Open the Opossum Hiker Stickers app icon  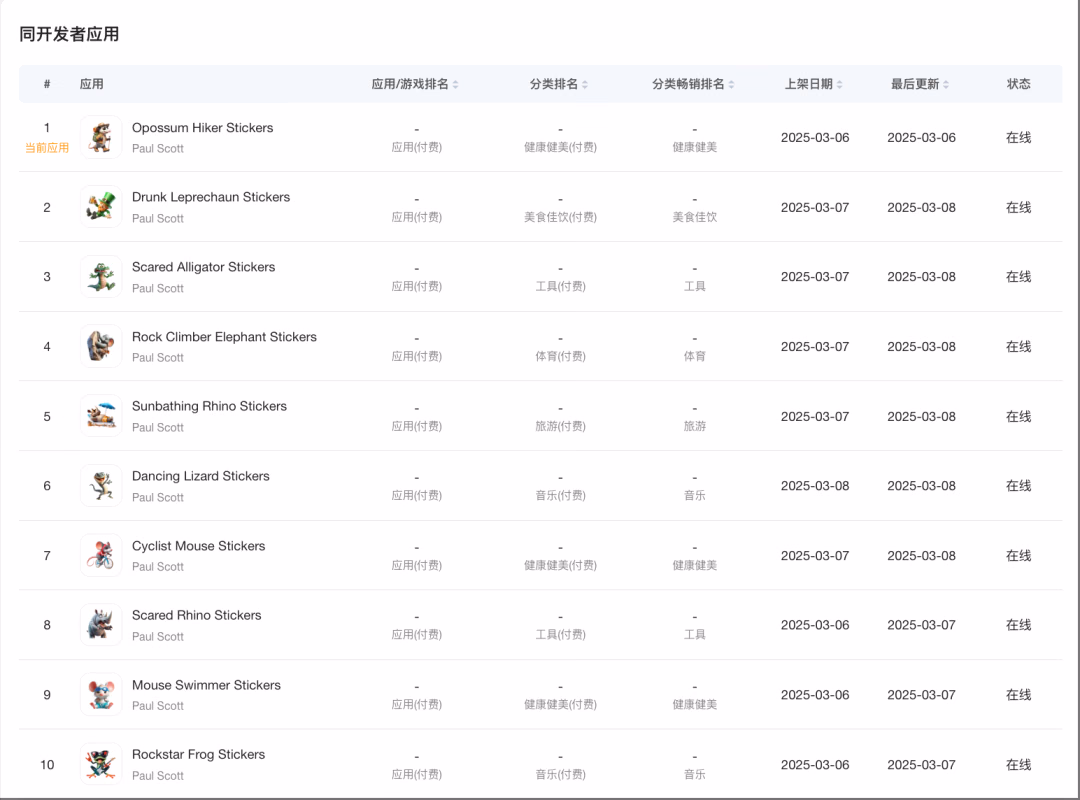[x=101, y=137]
